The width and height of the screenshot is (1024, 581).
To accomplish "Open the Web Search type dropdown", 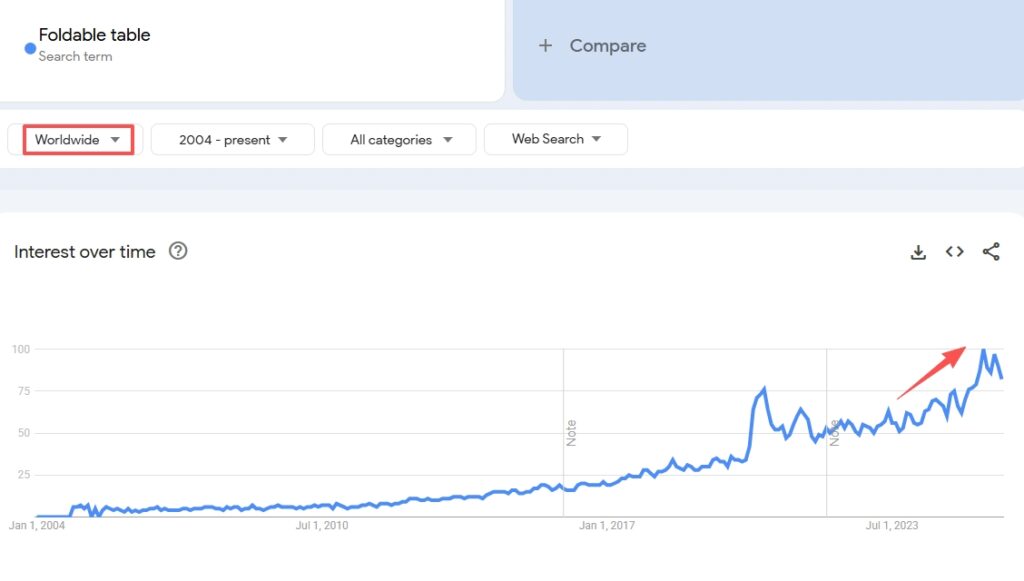I will tap(556, 139).
